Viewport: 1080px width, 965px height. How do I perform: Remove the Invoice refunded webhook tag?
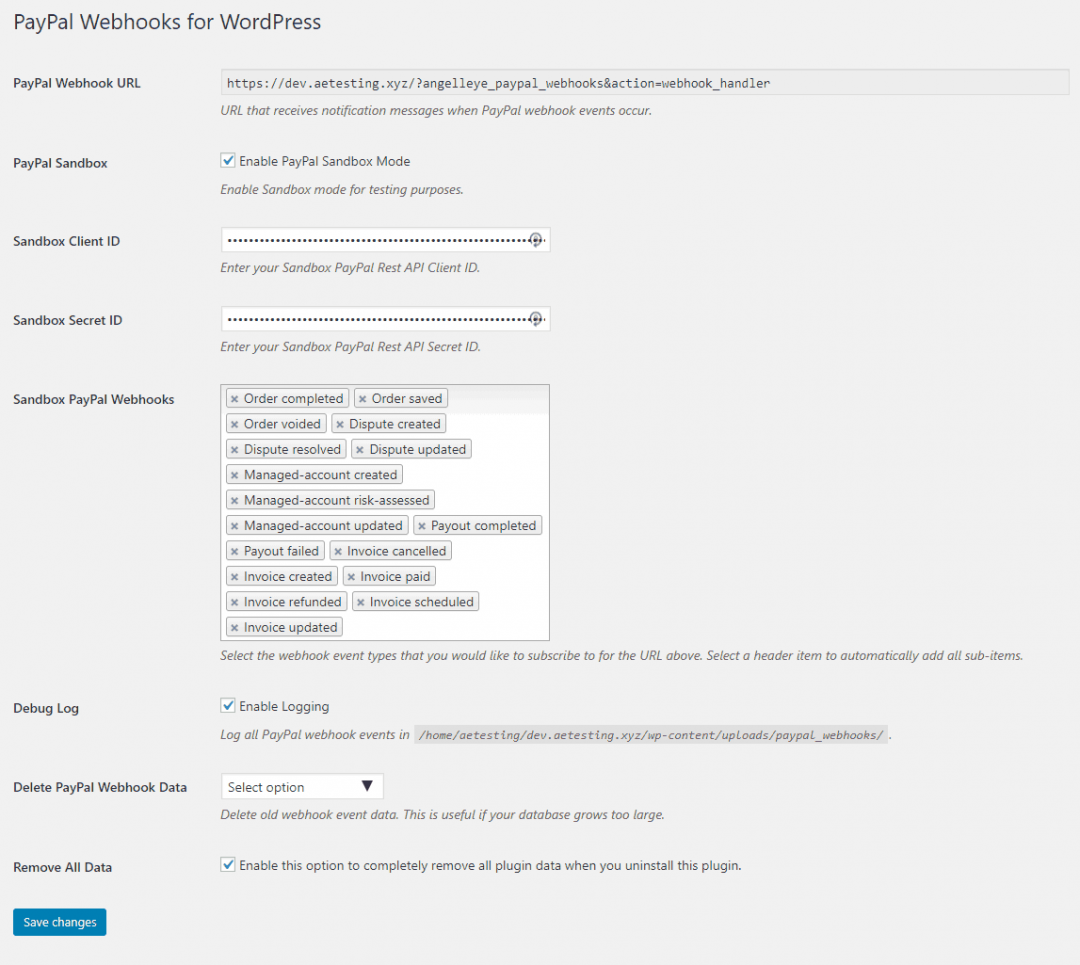233,601
